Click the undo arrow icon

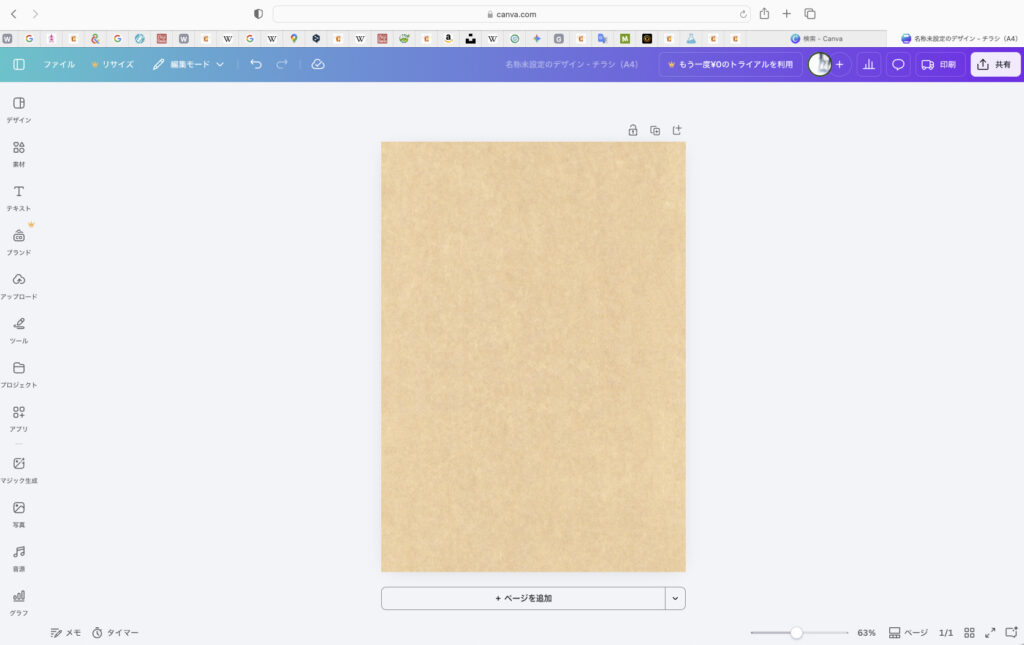256,64
